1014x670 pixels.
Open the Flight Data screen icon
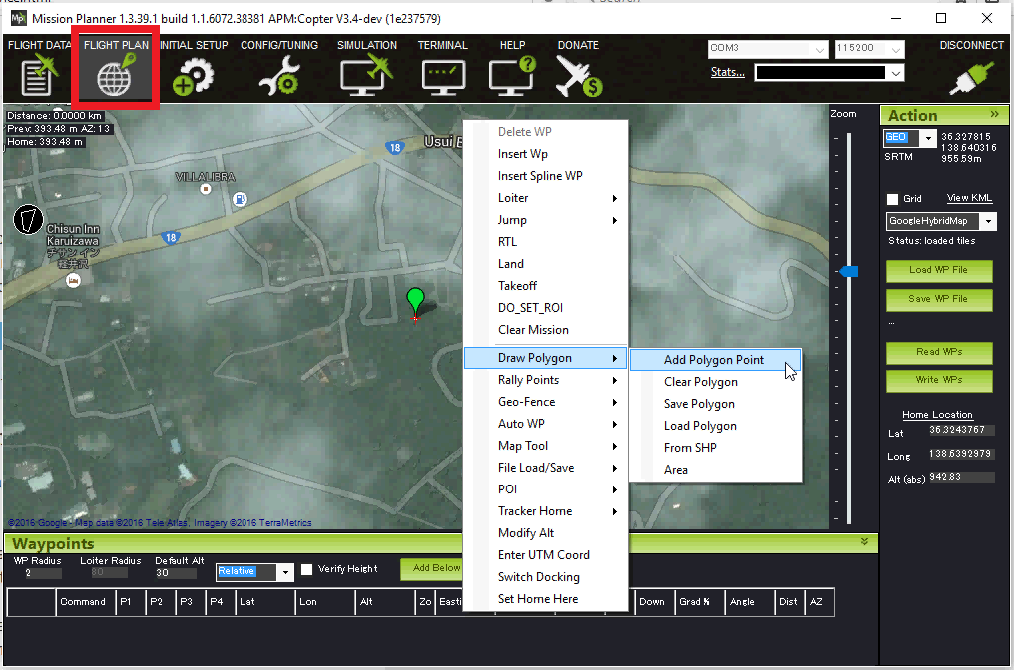(x=38, y=76)
